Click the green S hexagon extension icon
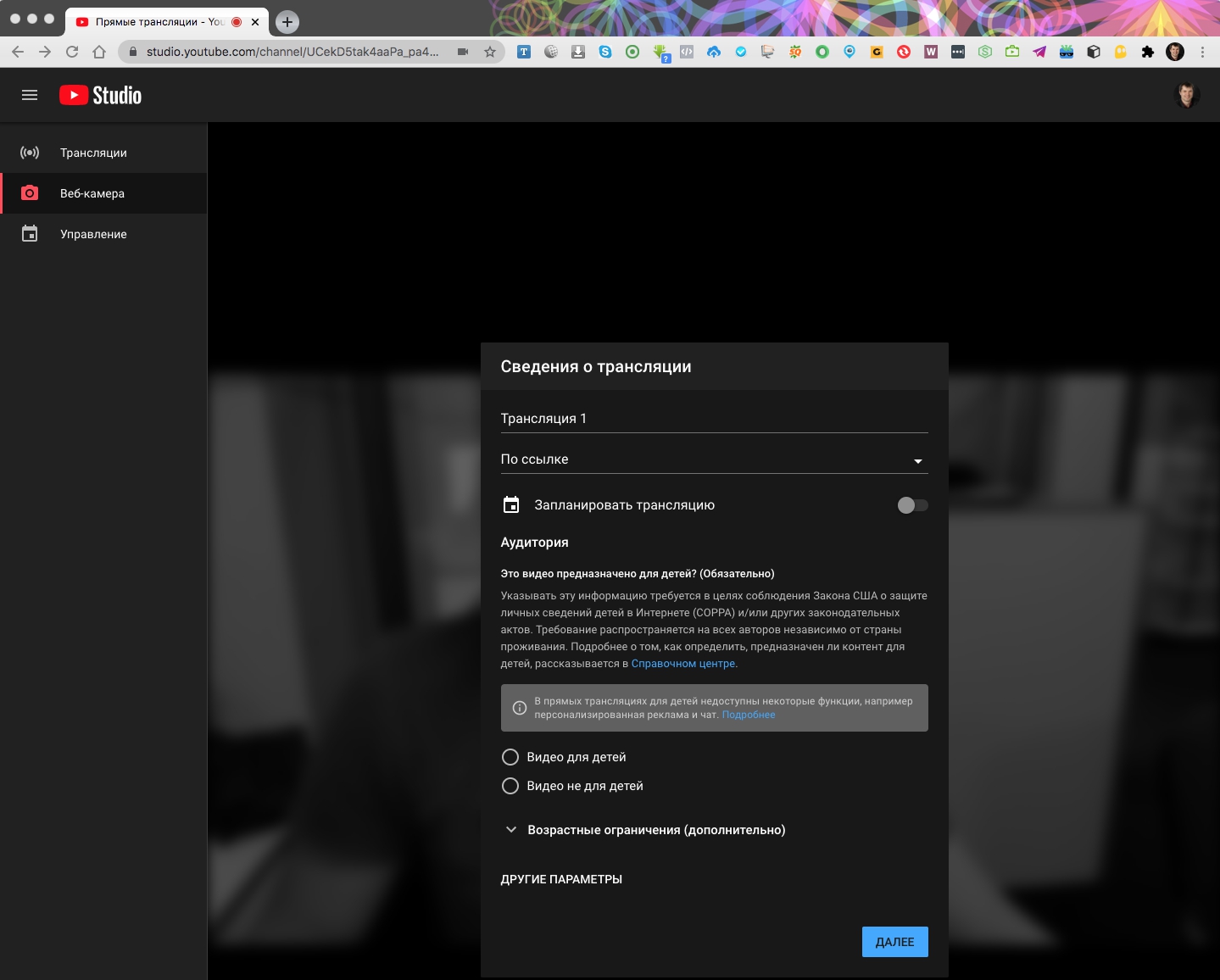 [x=985, y=52]
